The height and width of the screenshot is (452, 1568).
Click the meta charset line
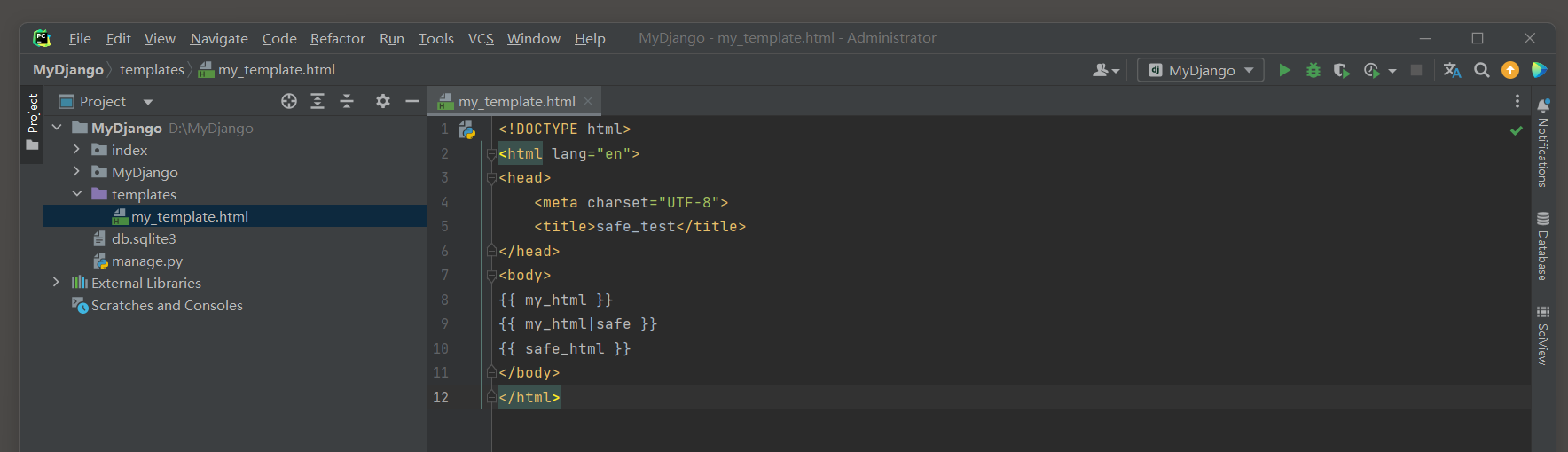click(x=631, y=203)
